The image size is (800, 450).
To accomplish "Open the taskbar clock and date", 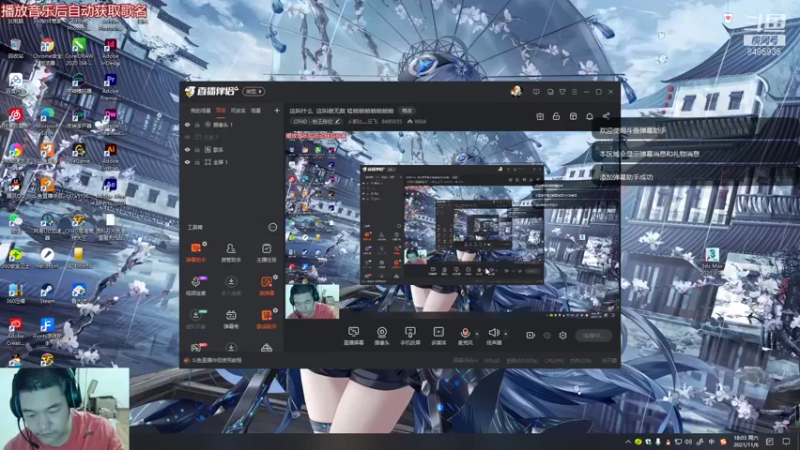I will tap(746, 441).
